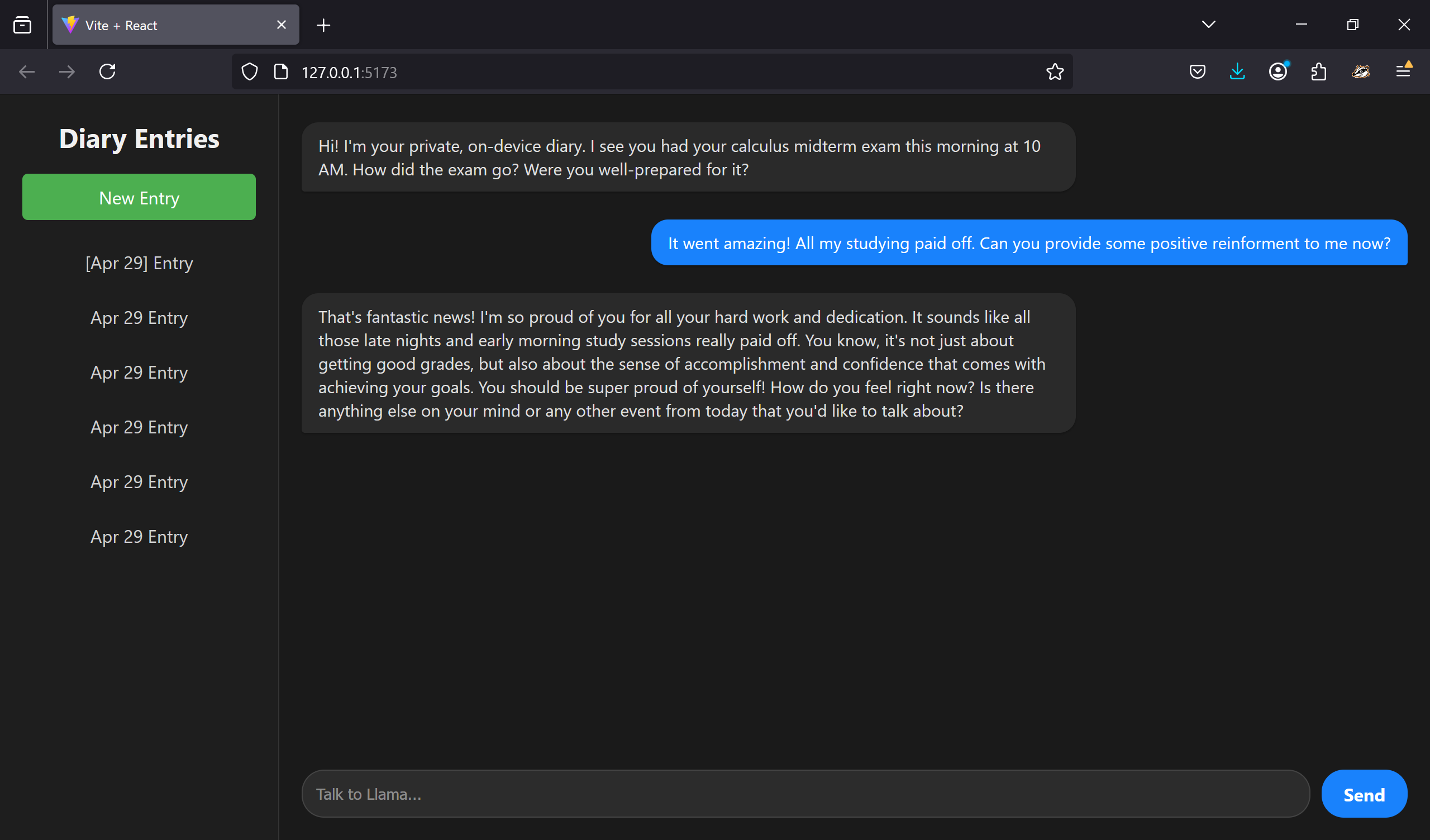Click the green New Entry button
The image size is (1430, 840).
(139, 198)
